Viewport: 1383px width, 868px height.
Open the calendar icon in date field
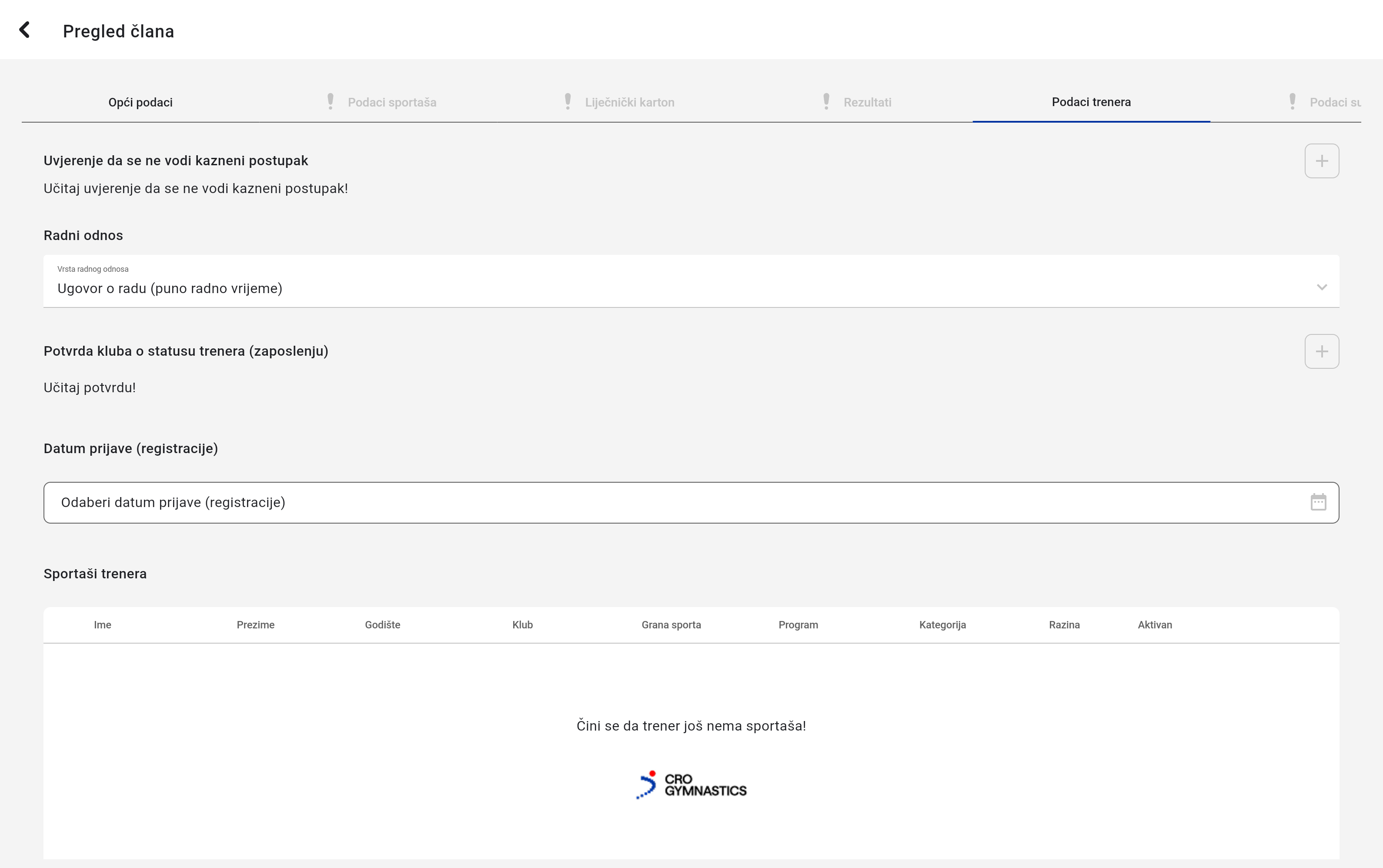[x=1318, y=502]
